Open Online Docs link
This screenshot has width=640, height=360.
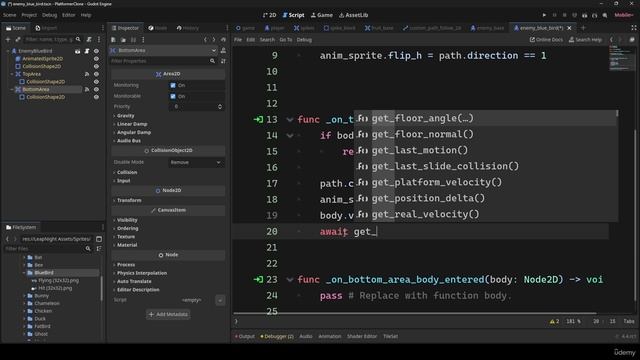click(x=546, y=40)
